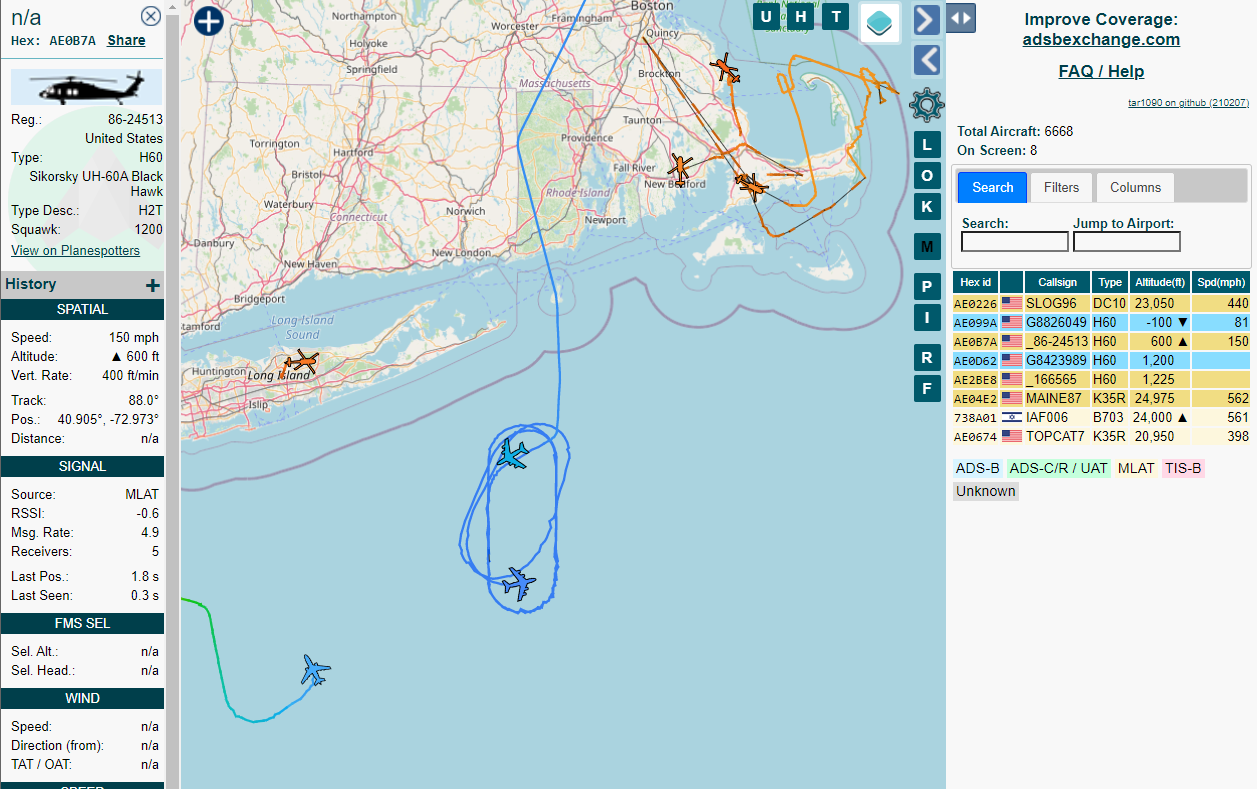The width and height of the screenshot is (1257, 789).
Task: Open settings gear on map
Action: tap(927, 104)
